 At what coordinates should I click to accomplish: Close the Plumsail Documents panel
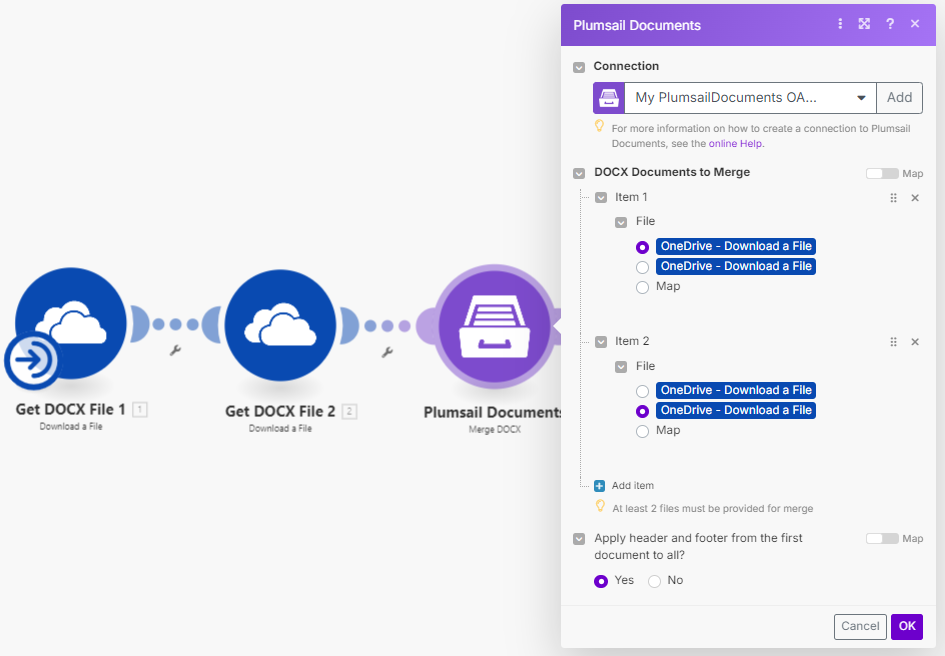click(915, 24)
